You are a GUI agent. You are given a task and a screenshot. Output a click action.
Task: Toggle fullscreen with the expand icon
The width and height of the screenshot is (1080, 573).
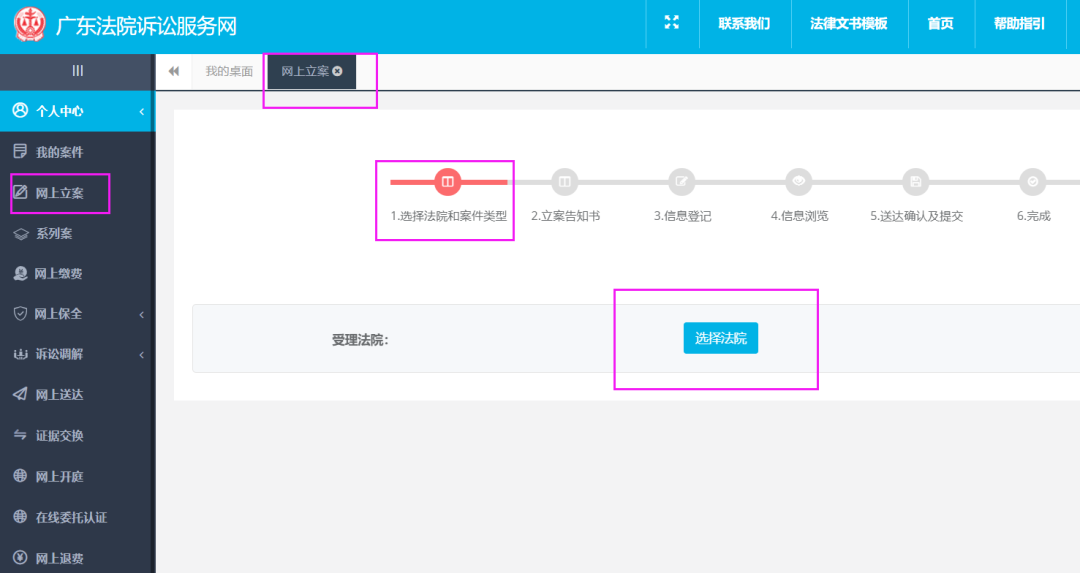672,23
